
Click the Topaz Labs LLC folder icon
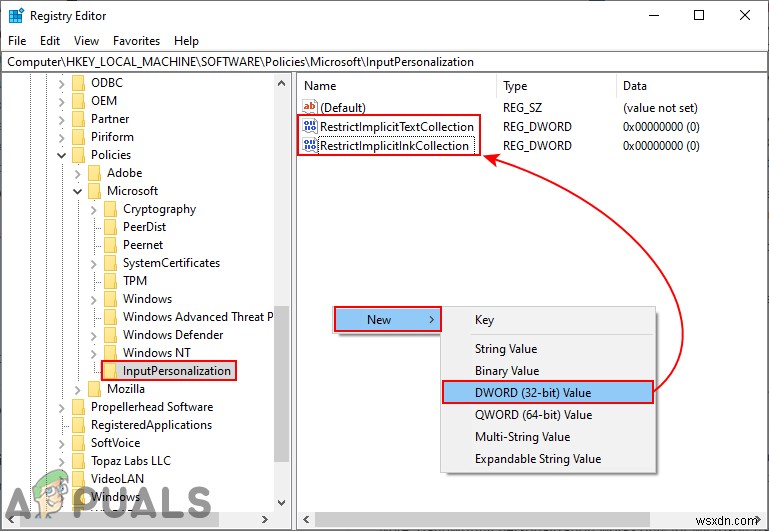tap(78, 461)
